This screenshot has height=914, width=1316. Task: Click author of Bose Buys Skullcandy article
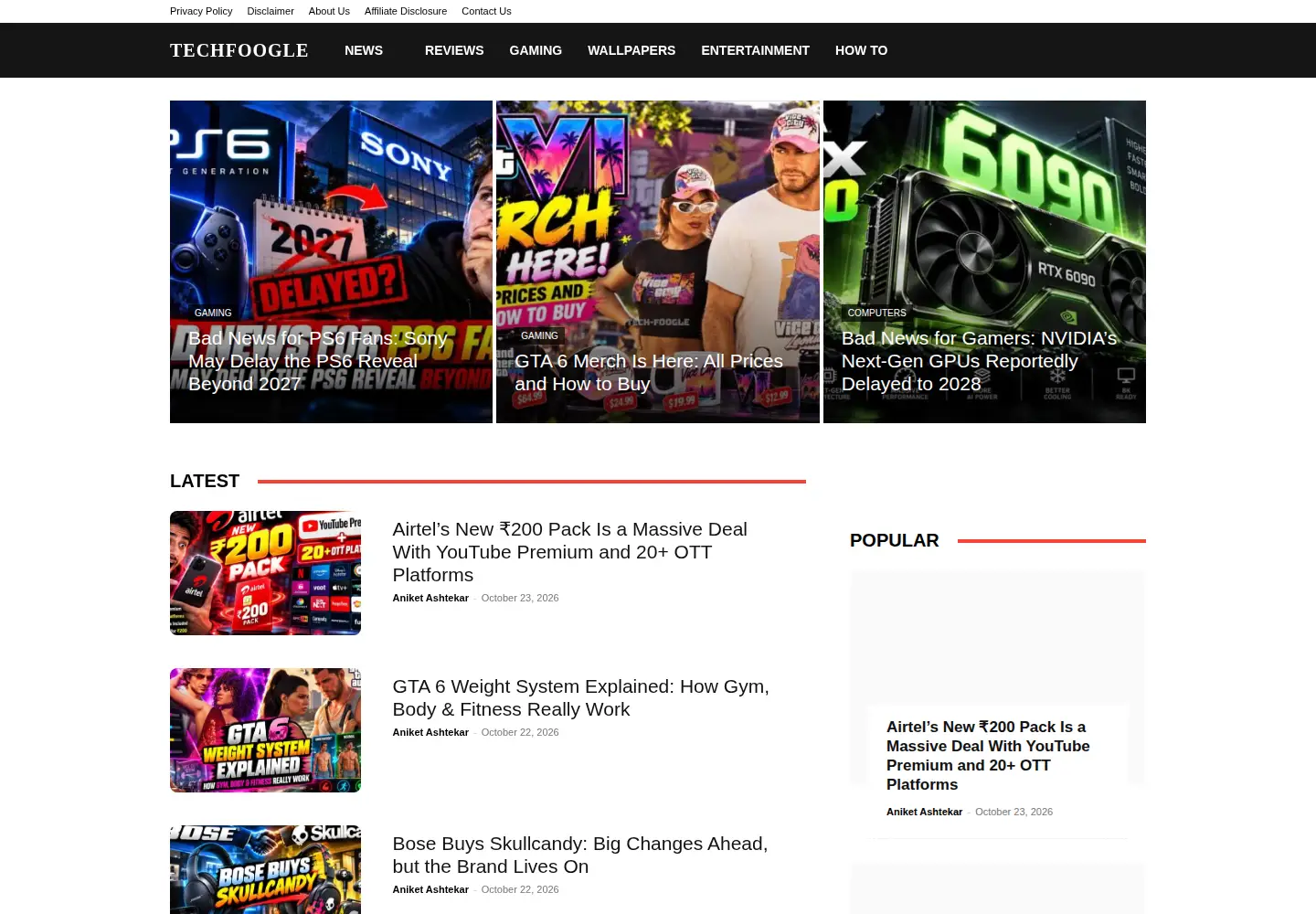(x=430, y=889)
